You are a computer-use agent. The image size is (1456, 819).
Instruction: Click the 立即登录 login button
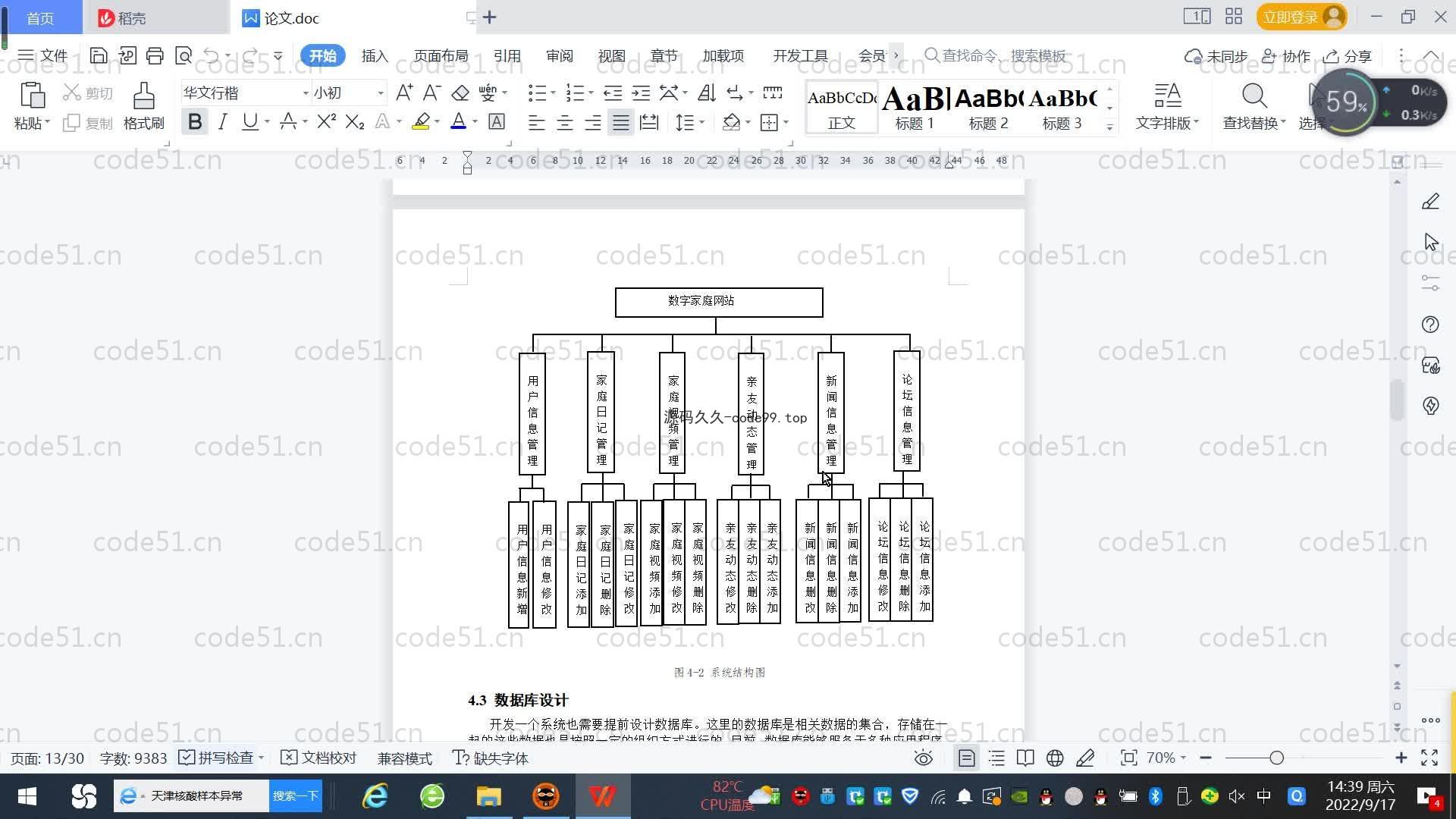tap(1301, 17)
